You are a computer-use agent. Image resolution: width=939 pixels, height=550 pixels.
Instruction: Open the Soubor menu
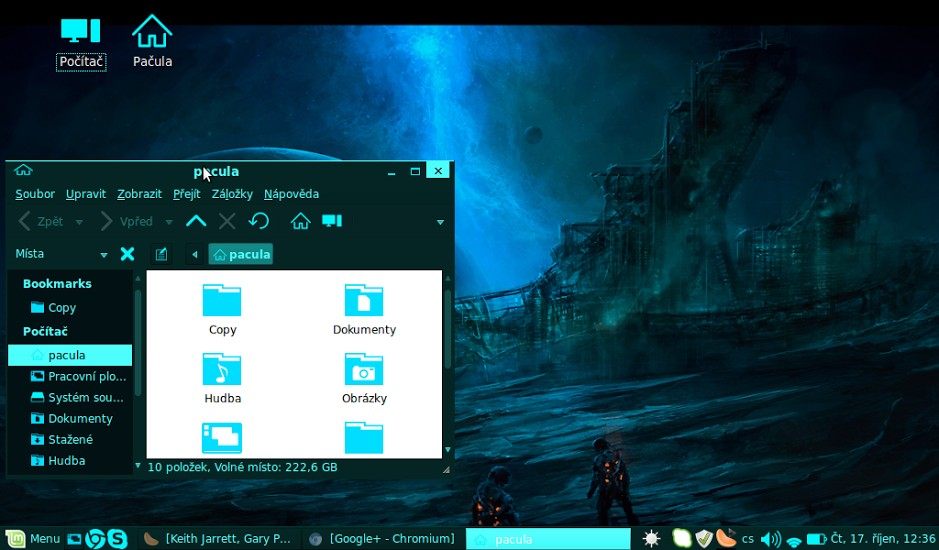pos(35,194)
